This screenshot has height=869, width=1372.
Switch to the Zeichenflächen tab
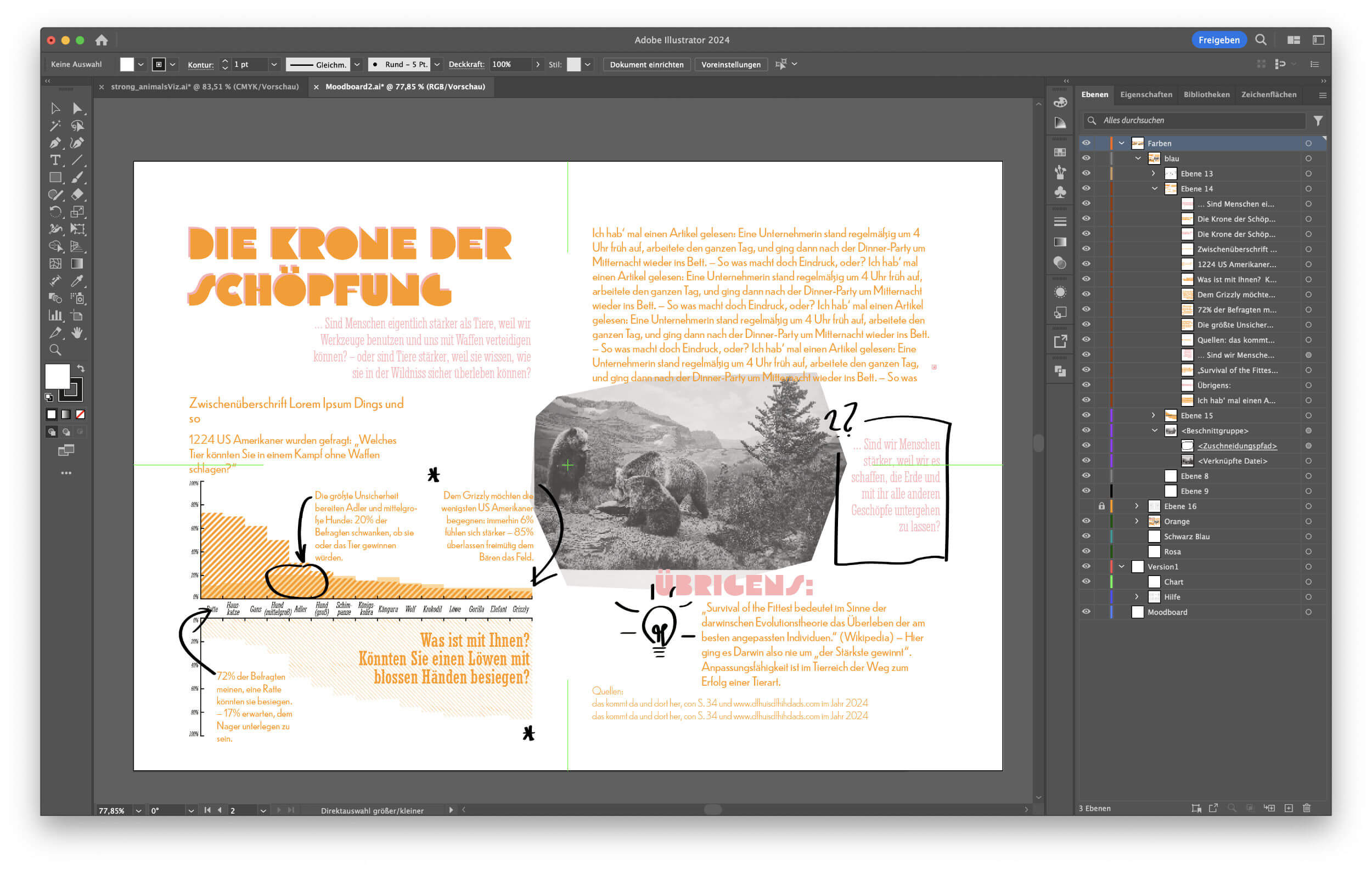coord(1268,94)
